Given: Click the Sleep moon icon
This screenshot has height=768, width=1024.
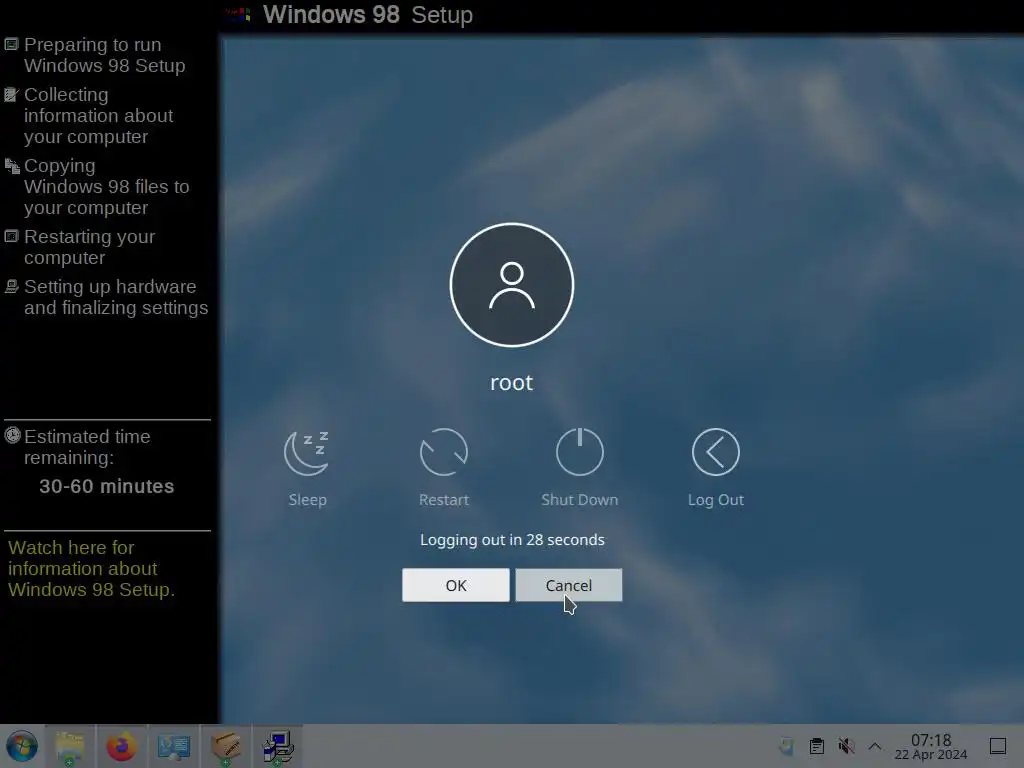Looking at the screenshot, I should click(307, 452).
